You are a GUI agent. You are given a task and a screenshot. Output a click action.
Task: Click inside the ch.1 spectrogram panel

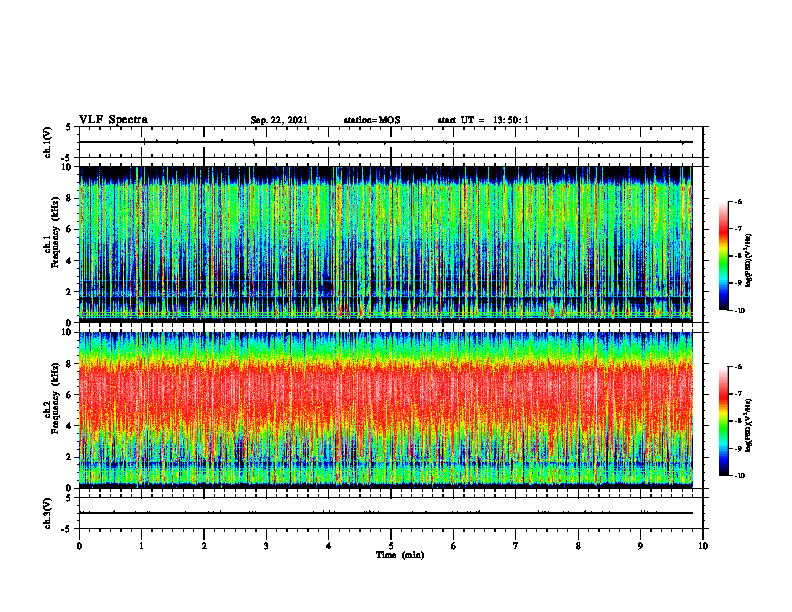(x=386, y=244)
